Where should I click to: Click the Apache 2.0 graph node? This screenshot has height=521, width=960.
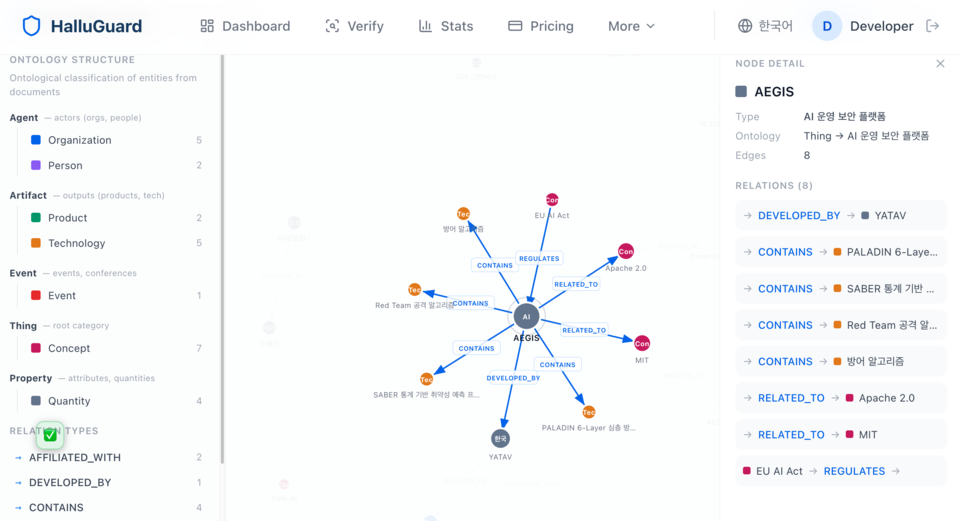coord(626,251)
